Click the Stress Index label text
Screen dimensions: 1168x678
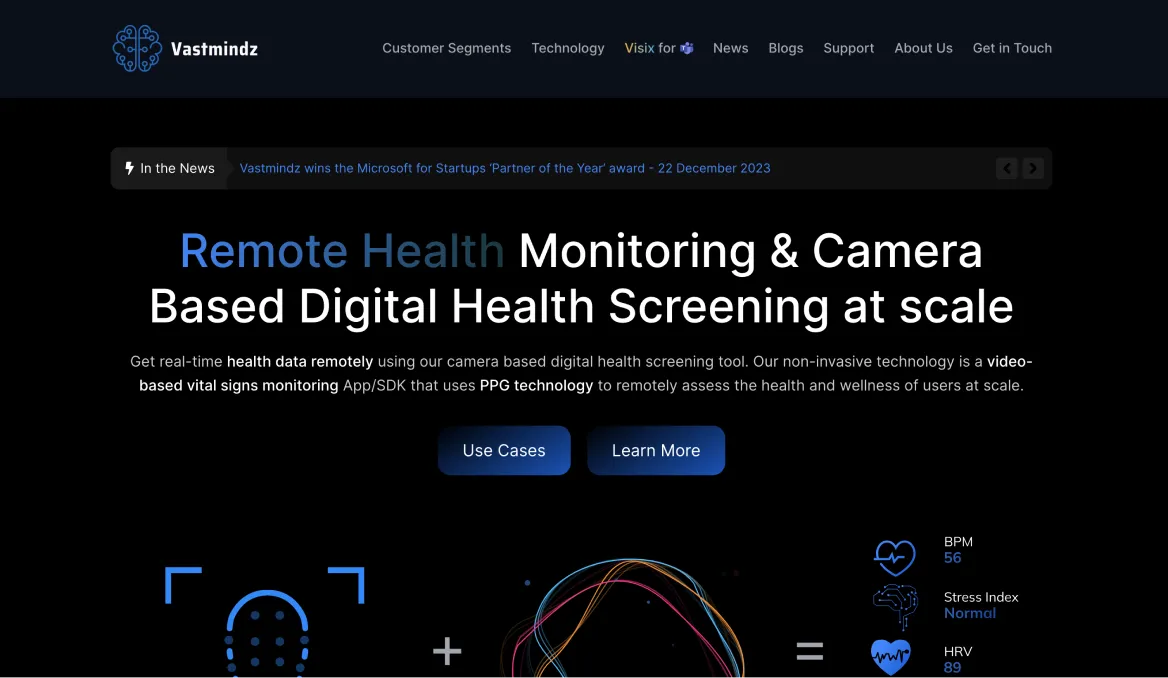[x=981, y=597]
